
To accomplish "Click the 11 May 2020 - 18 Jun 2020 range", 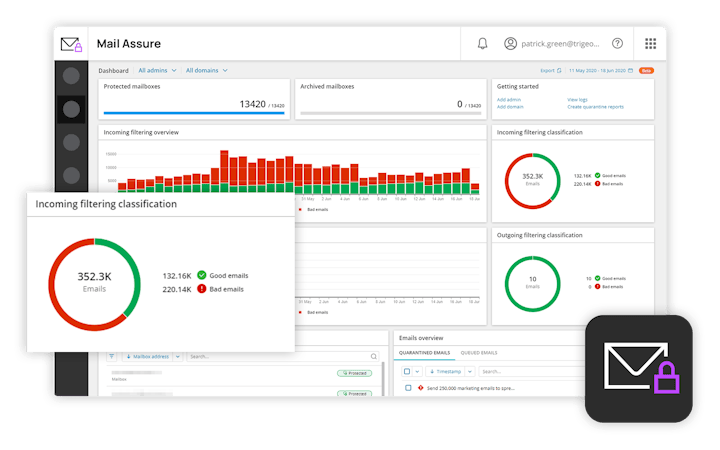I will pyautogui.click(x=597, y=71).
